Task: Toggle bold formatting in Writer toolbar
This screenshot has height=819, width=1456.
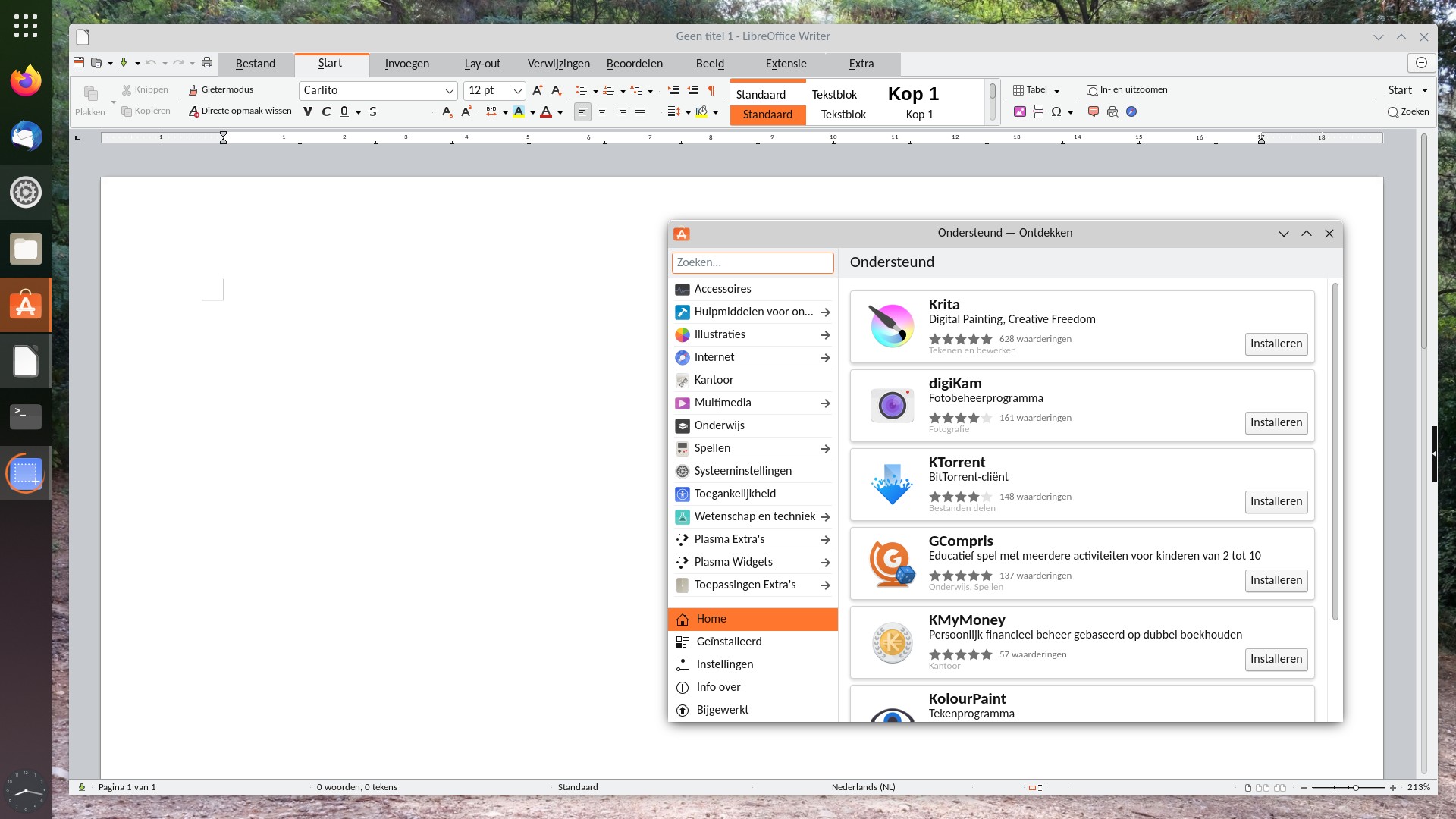Action: pos(307,112)
